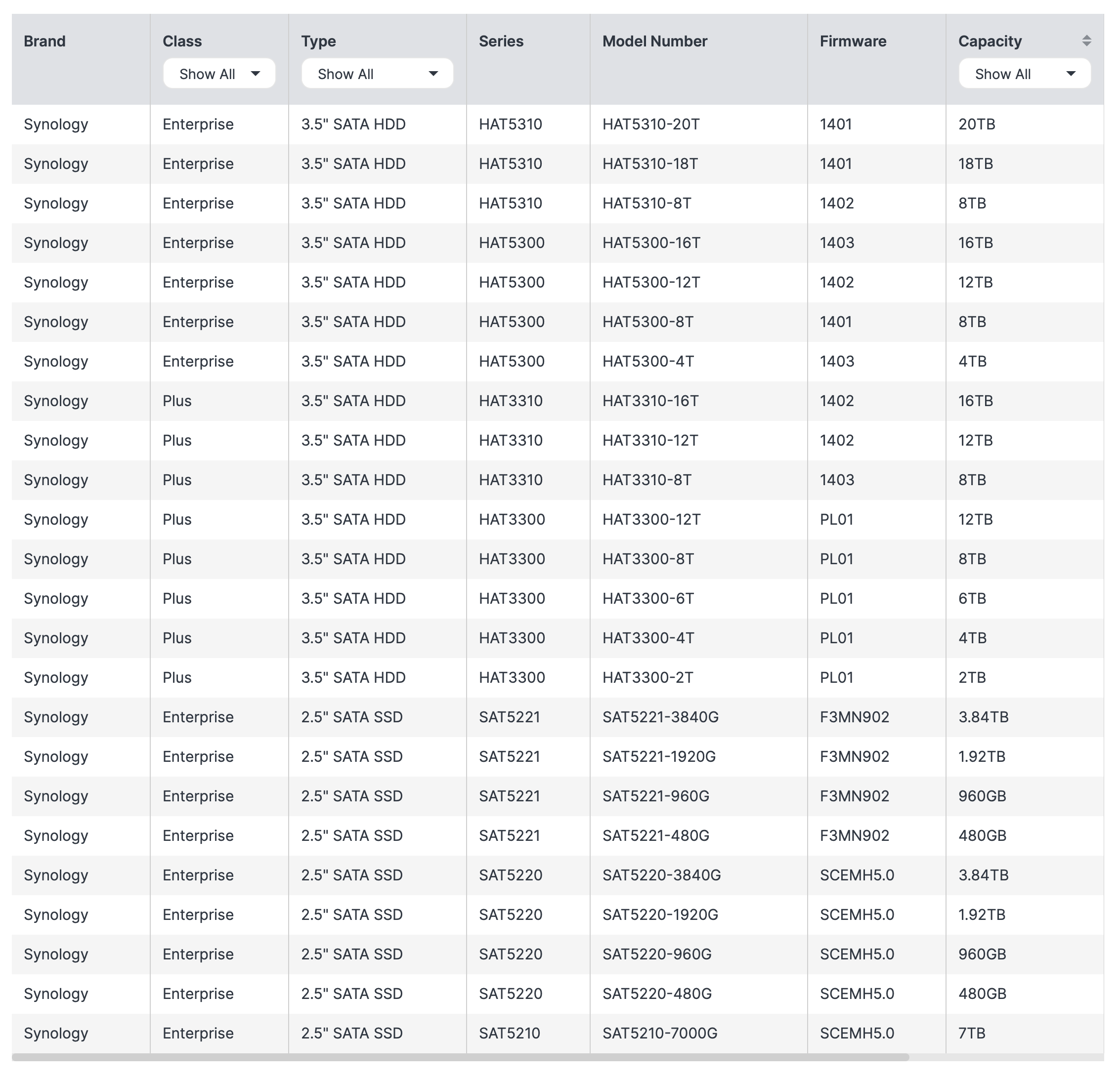Select model number SAT5220-3840G

click(x=661, y=875)
